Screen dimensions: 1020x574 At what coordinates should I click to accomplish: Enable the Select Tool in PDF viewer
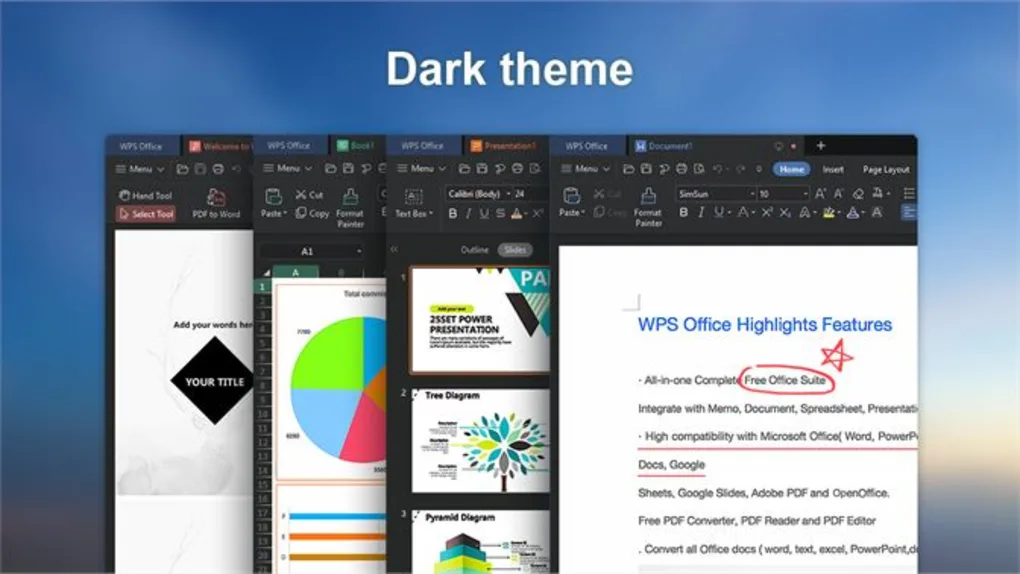click(146, 214)
